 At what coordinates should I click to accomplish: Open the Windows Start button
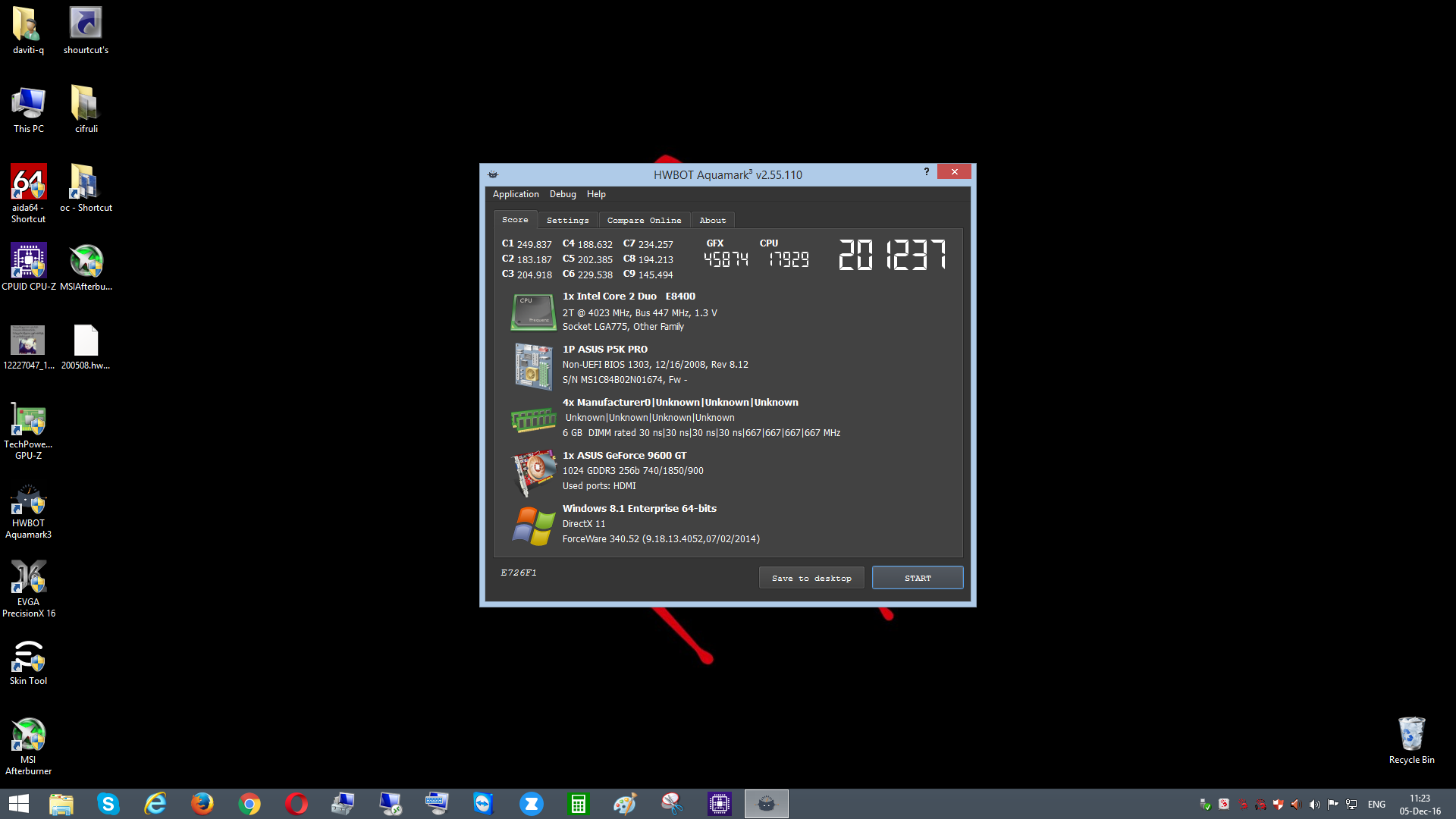[19, 804]
